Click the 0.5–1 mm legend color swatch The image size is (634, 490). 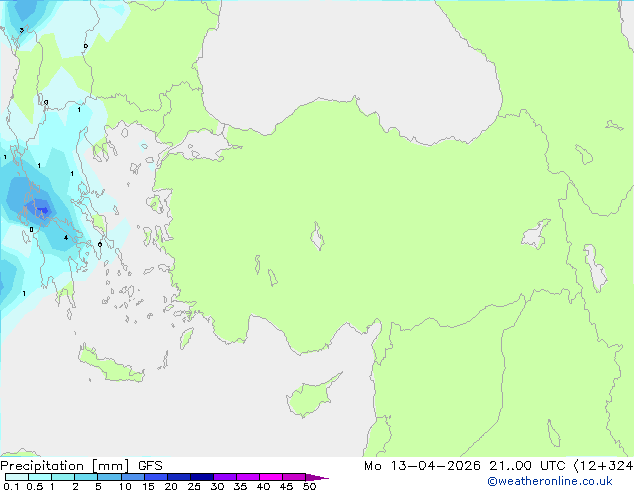click(x=40, y=477)
